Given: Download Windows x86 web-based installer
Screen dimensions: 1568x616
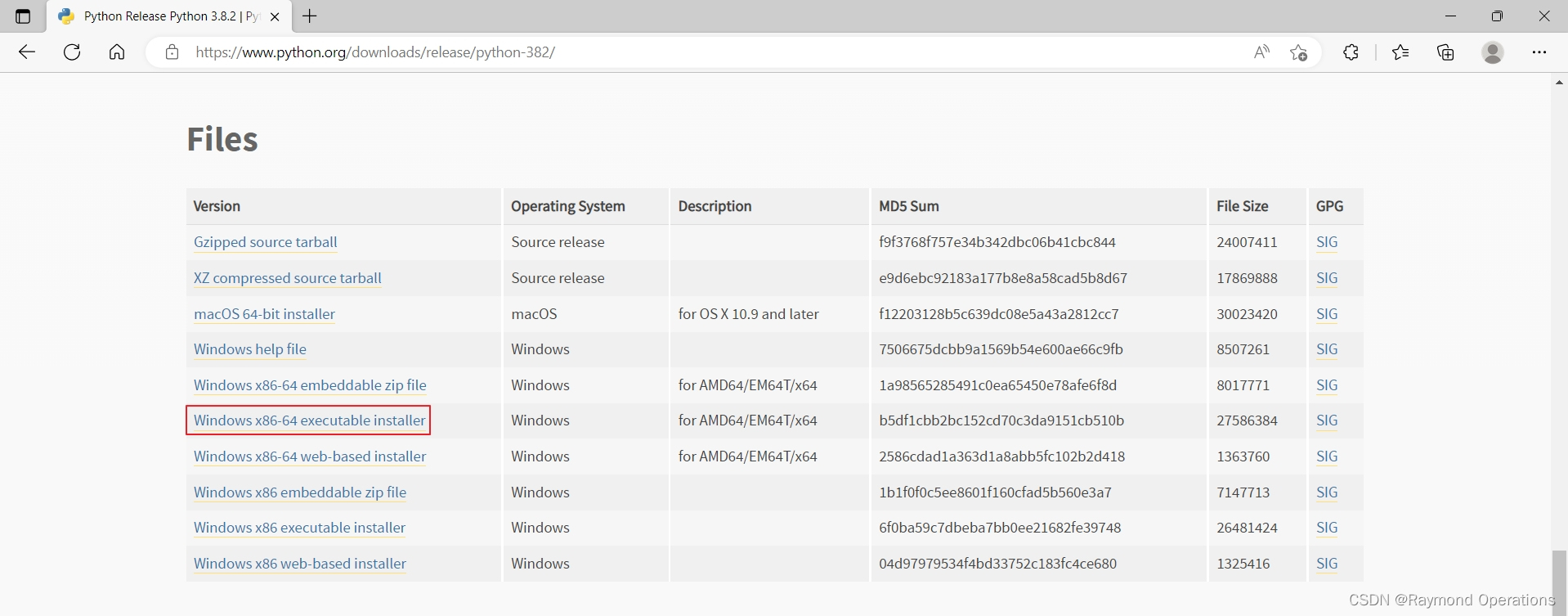Looking at the screenshot, I should 300,564.
